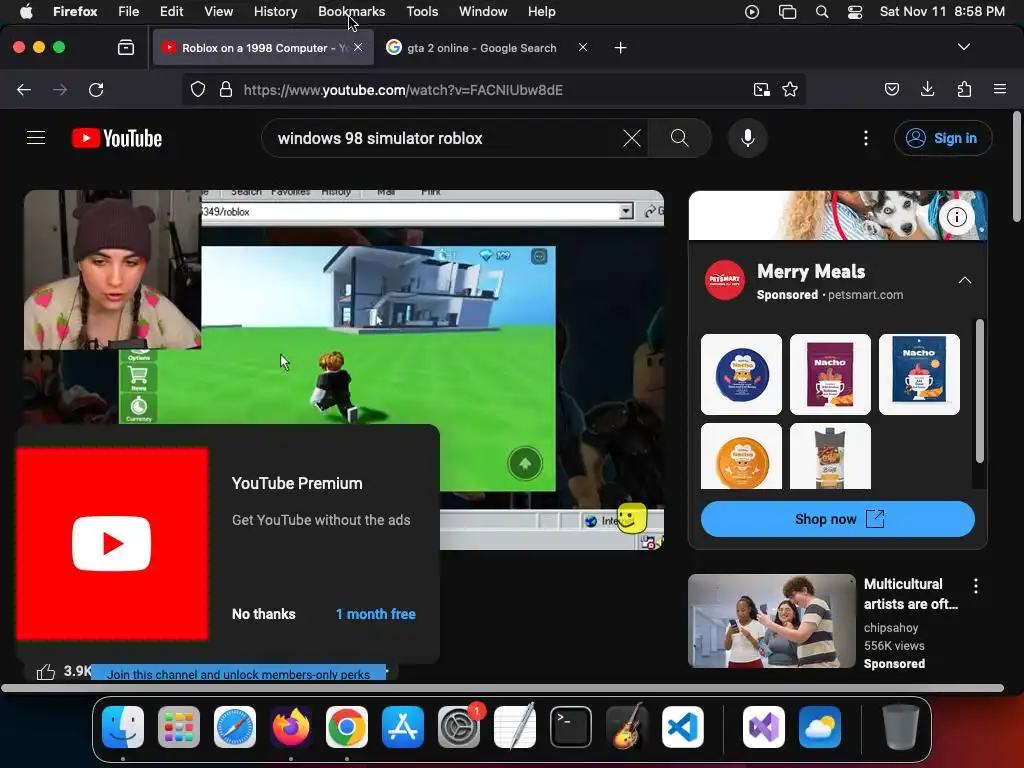Start voice search with microphone
The image size is (1024, 768).
pos(748,138)
